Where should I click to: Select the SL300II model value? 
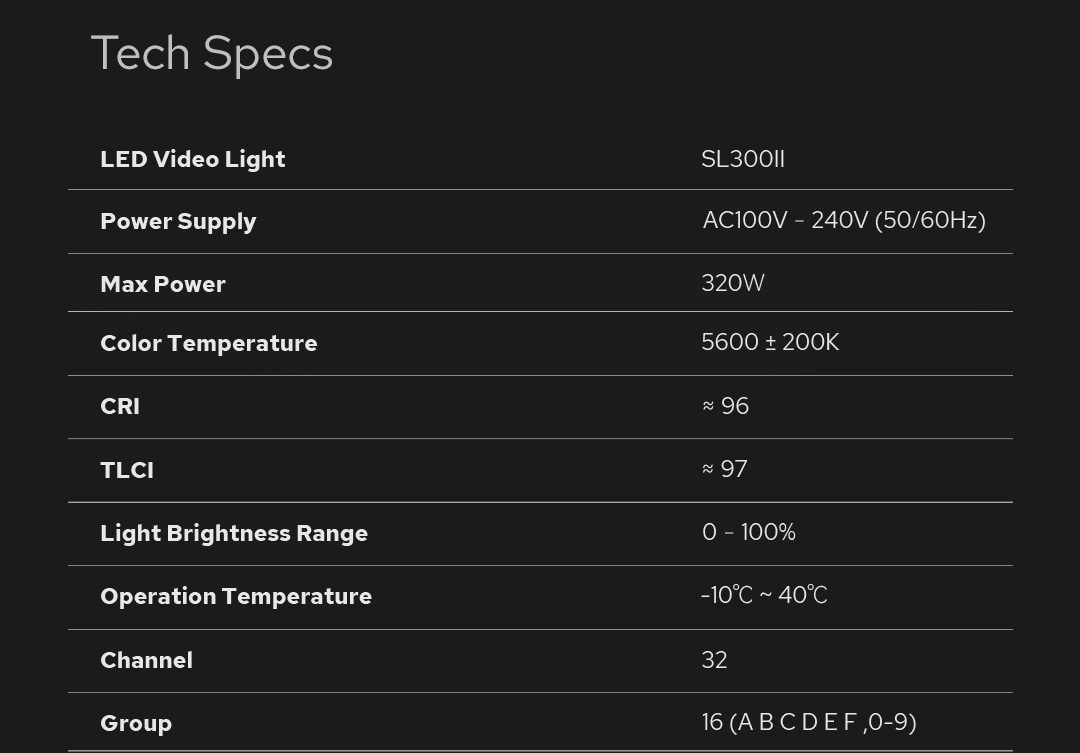pyautogui.click(x=743, y=159)
